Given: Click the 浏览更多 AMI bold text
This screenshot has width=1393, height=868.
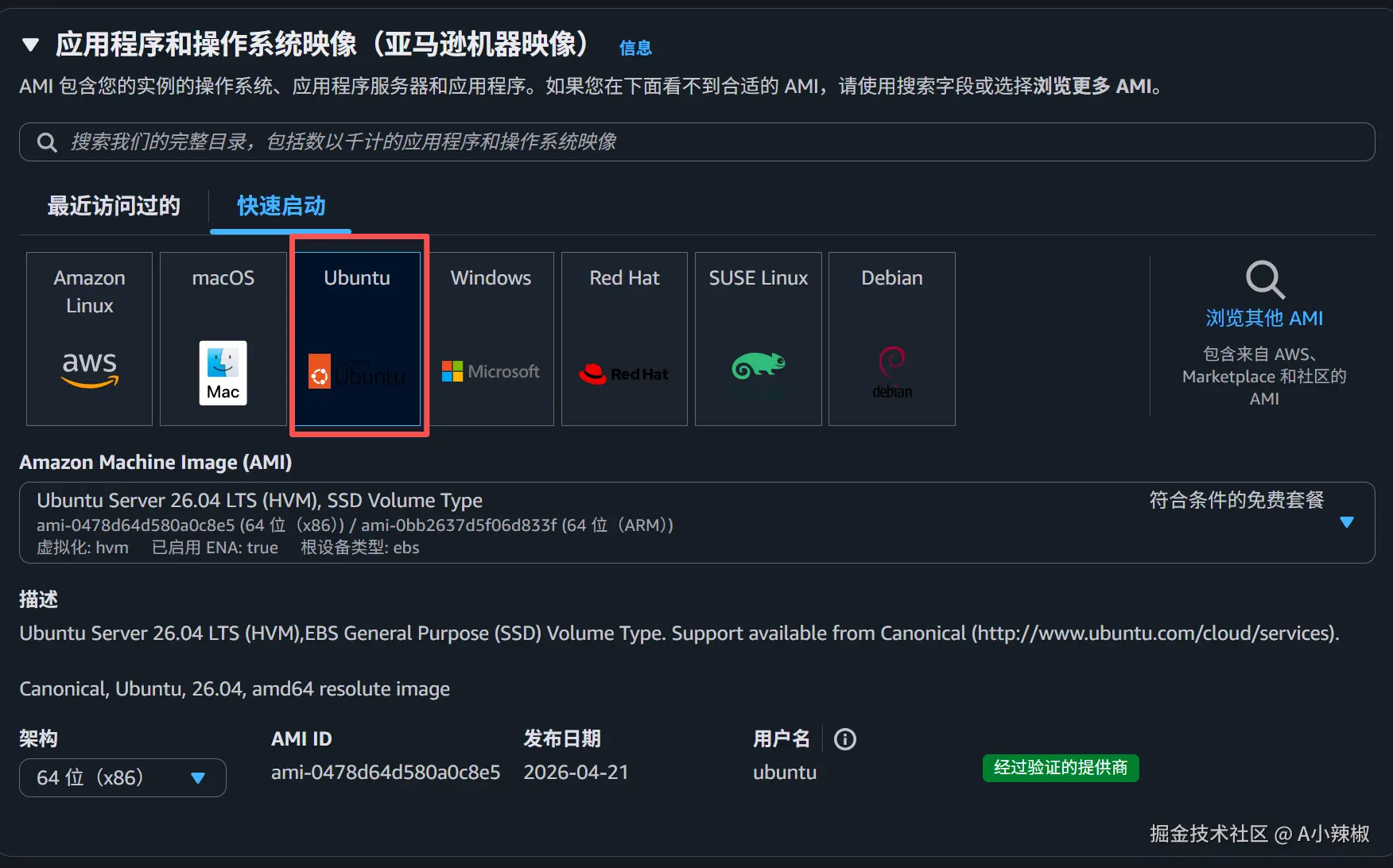Looking at the screenshot, I should point(1092,86).
